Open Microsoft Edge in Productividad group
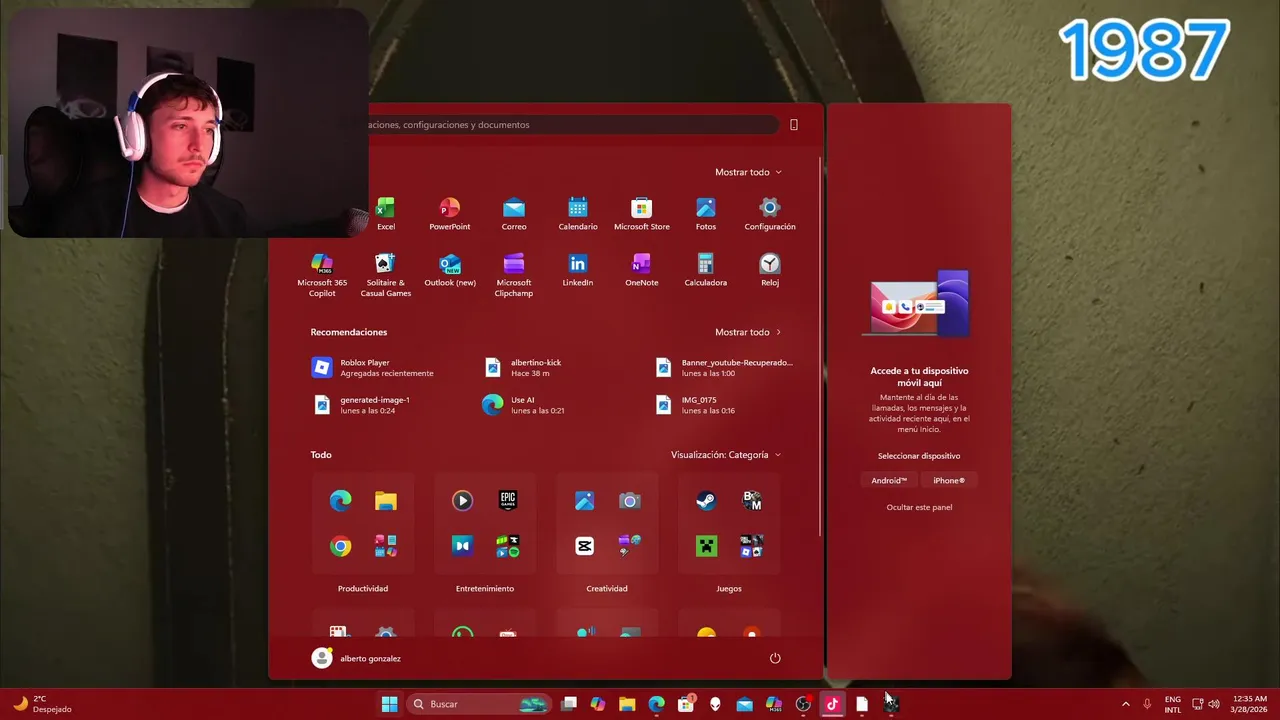1280x720 pixels. pos(341,501)
